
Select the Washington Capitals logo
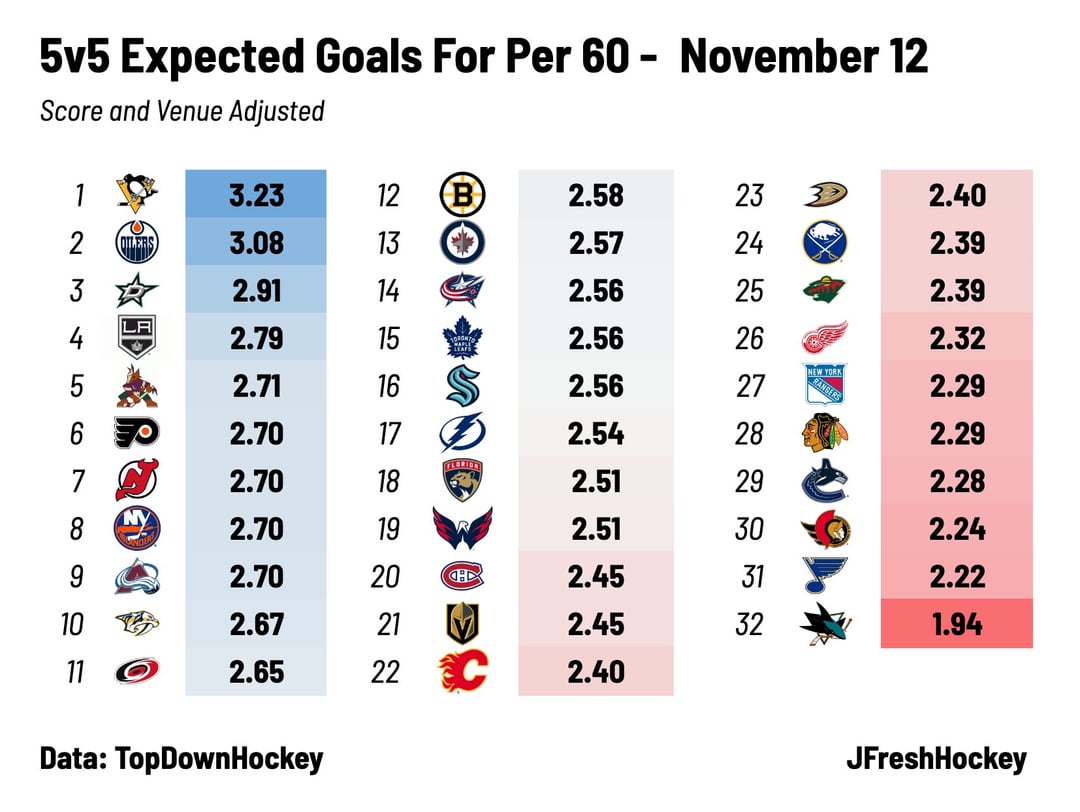pyautogui.click(x=462, y=529)
